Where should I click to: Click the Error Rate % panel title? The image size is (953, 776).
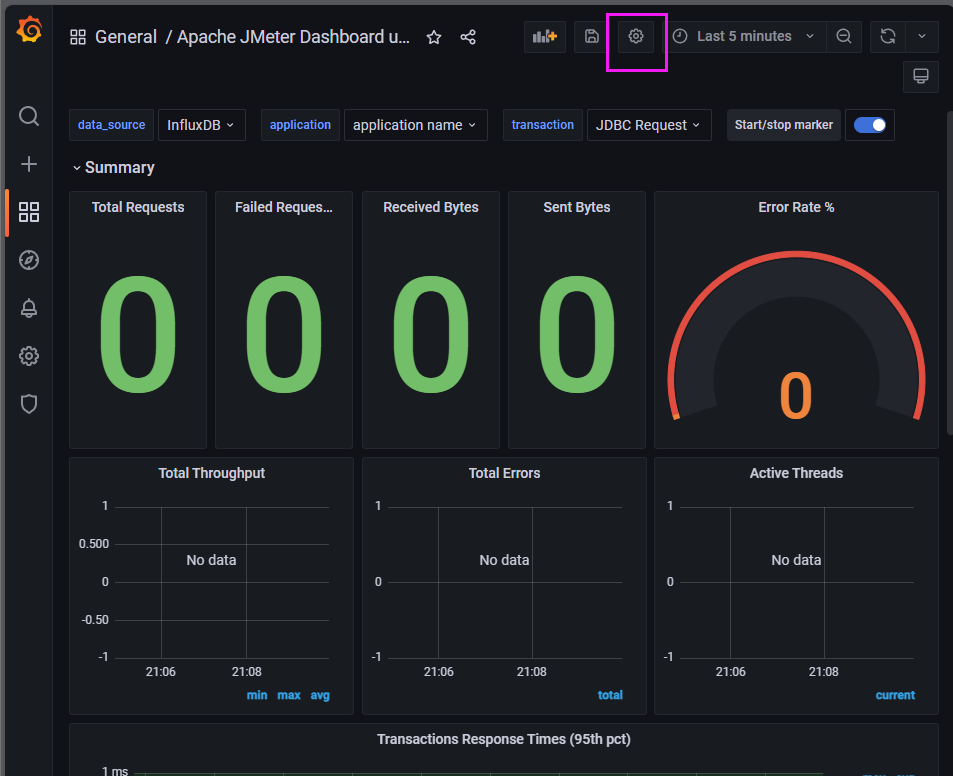[796, 207]
